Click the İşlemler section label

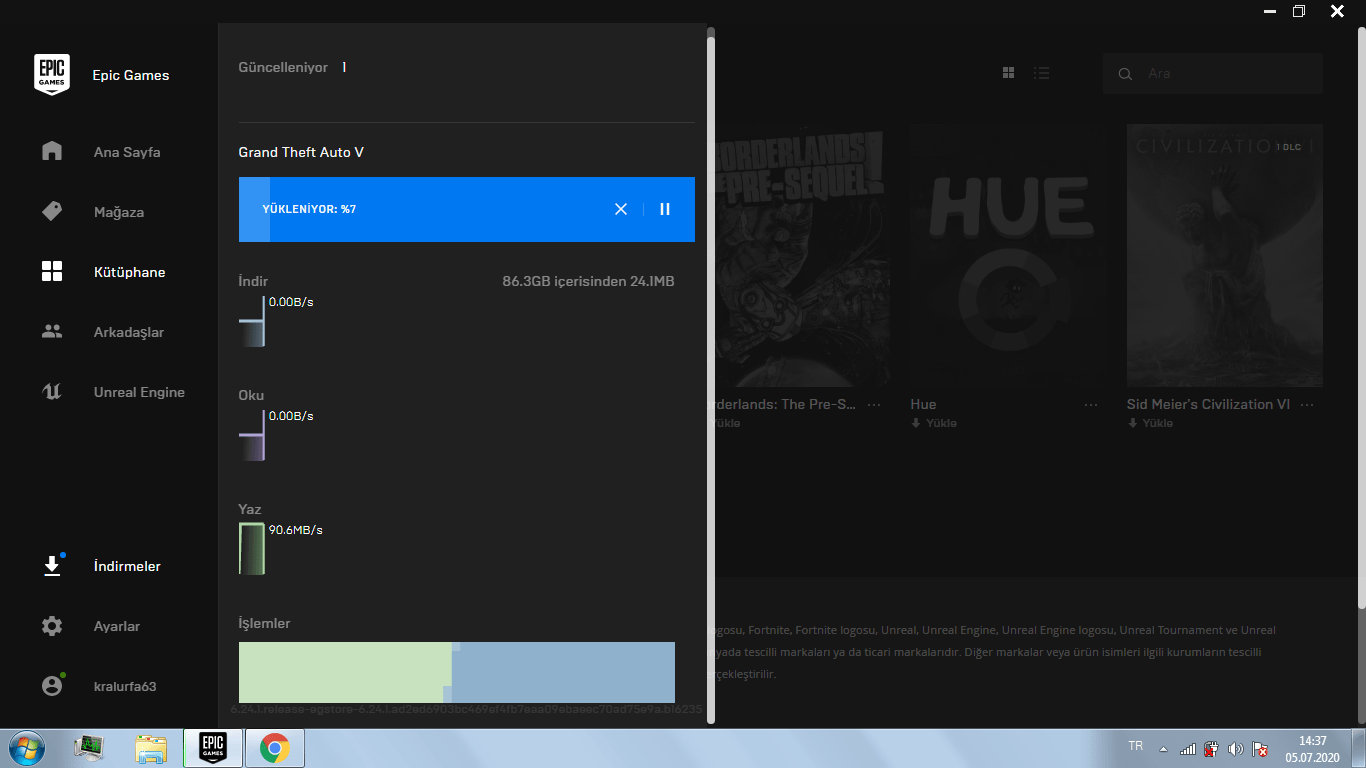264,623
